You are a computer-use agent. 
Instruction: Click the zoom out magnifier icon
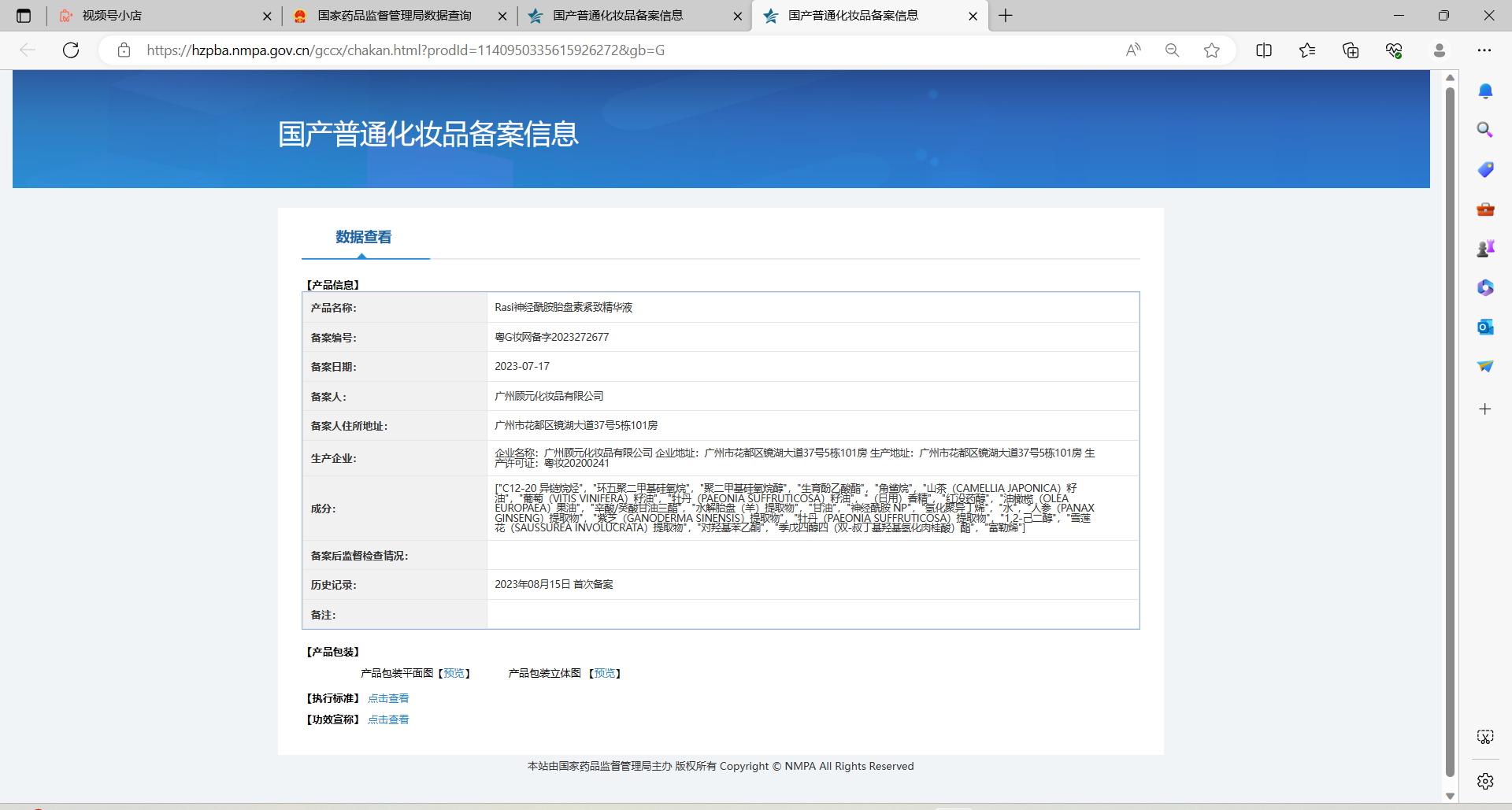point(1172,50)
